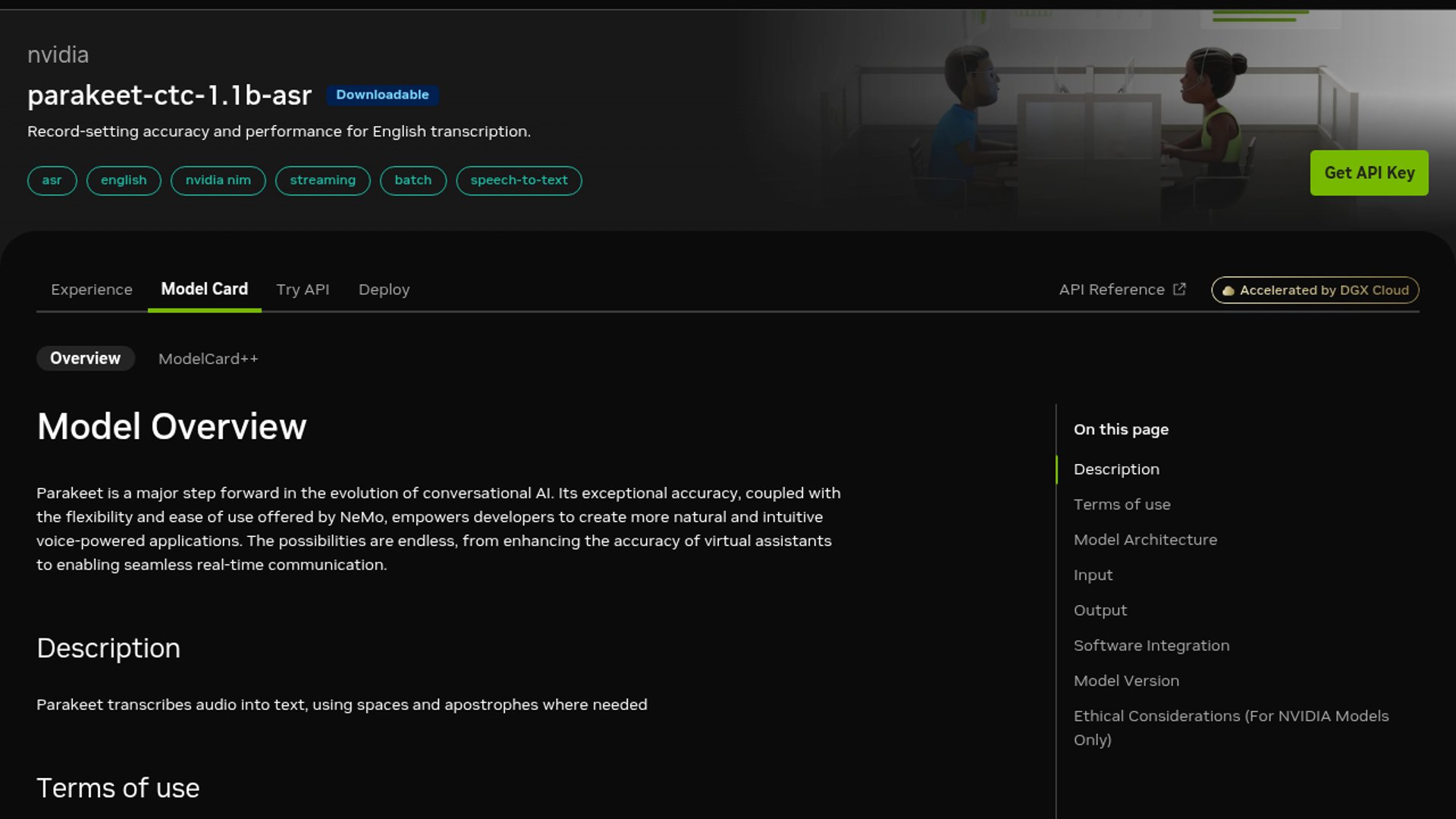Open the Try API tab
1456x819 pixels.
point(303,290)
